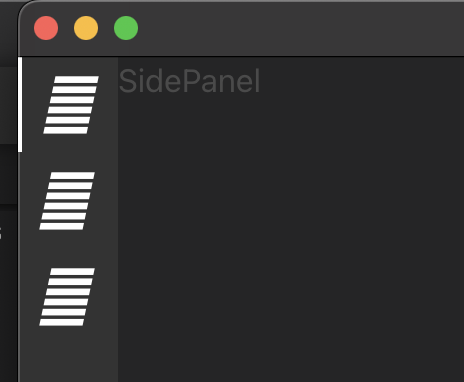Click the gap between second and third sidebar icons

point(68,249)
